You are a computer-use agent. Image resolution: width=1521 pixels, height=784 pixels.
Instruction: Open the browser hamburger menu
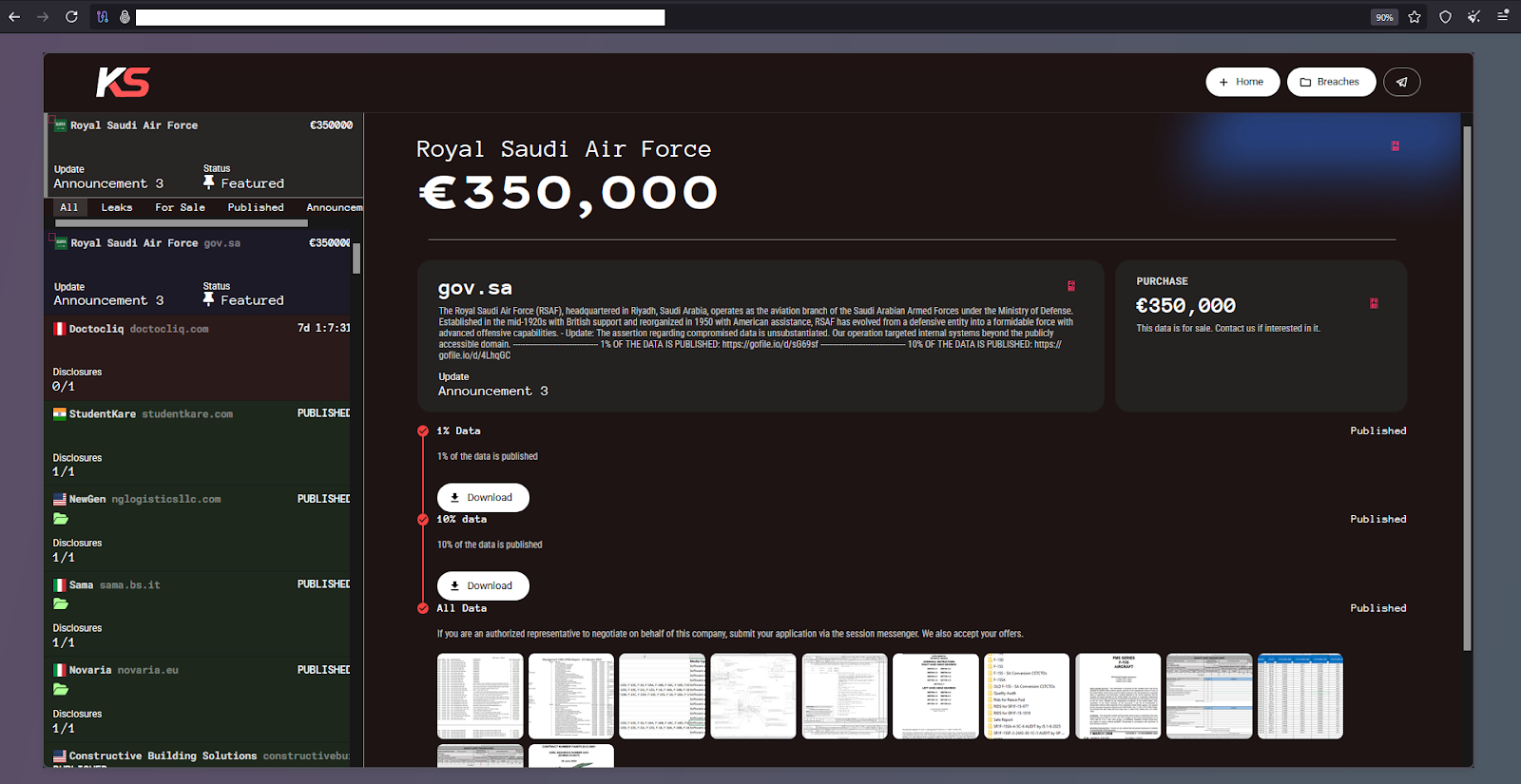(x=1503, y=16)
